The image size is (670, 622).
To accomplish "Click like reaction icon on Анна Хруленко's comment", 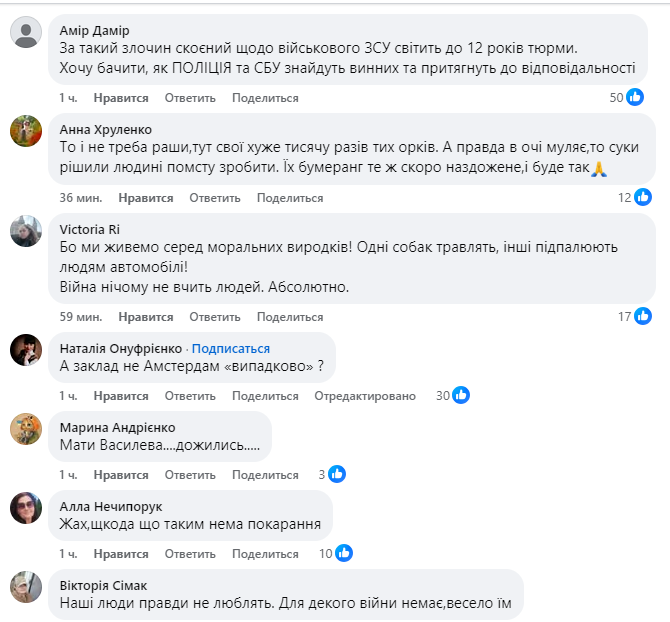I will tap(642, 198).
